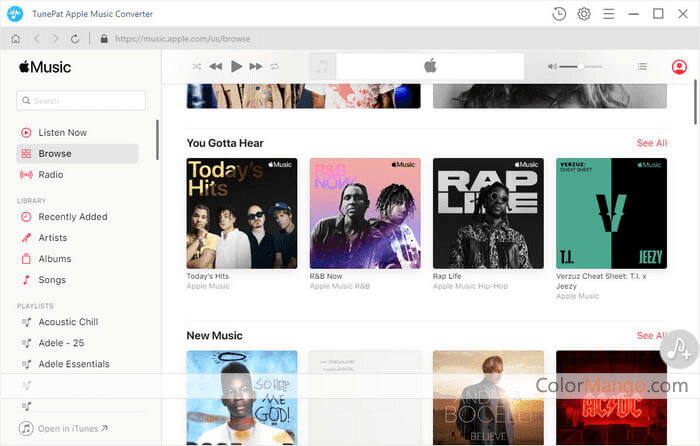Open Albums library section
The height and width of the screenshot is (446, 700).
[54, 259]
